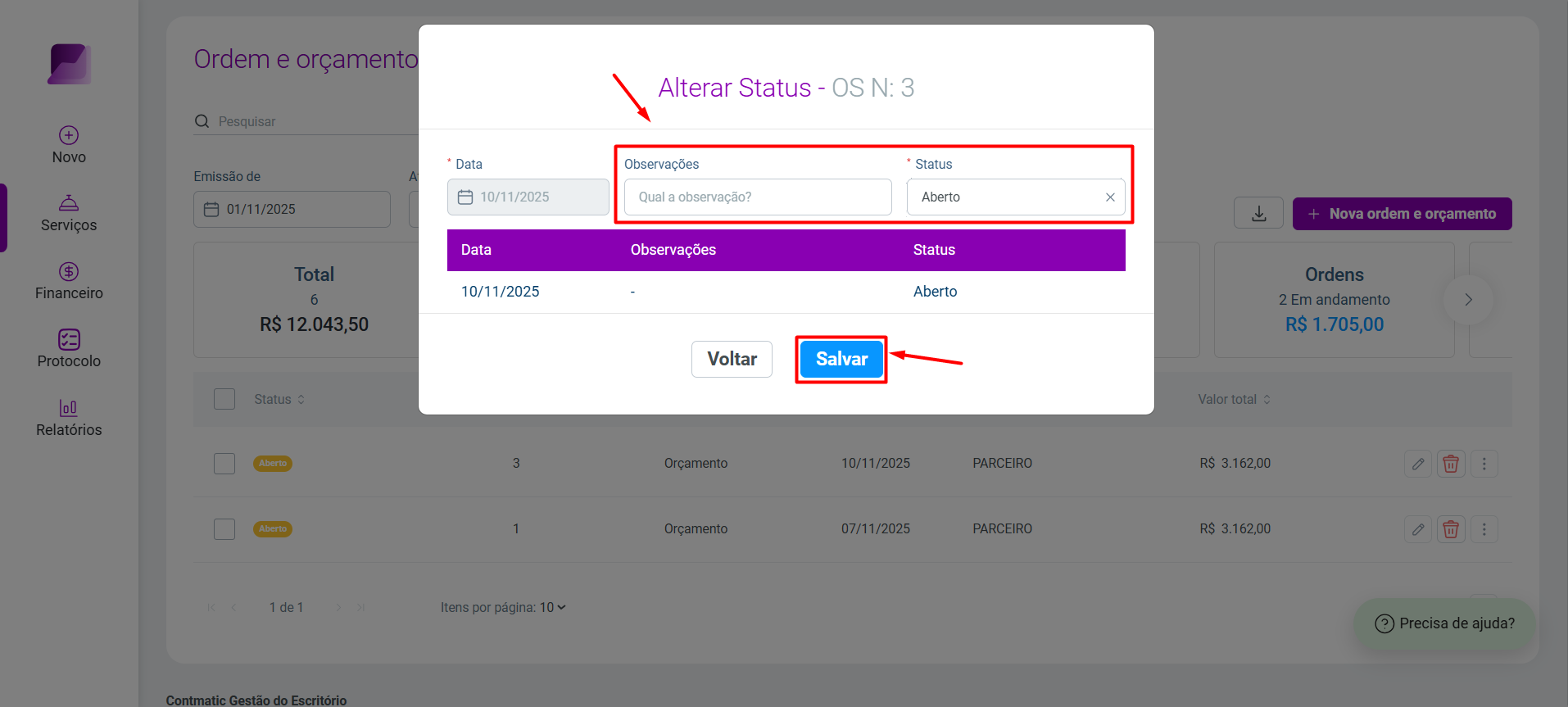Go to previous page arrow
The image size is (1568, 707).
[233, 607]
